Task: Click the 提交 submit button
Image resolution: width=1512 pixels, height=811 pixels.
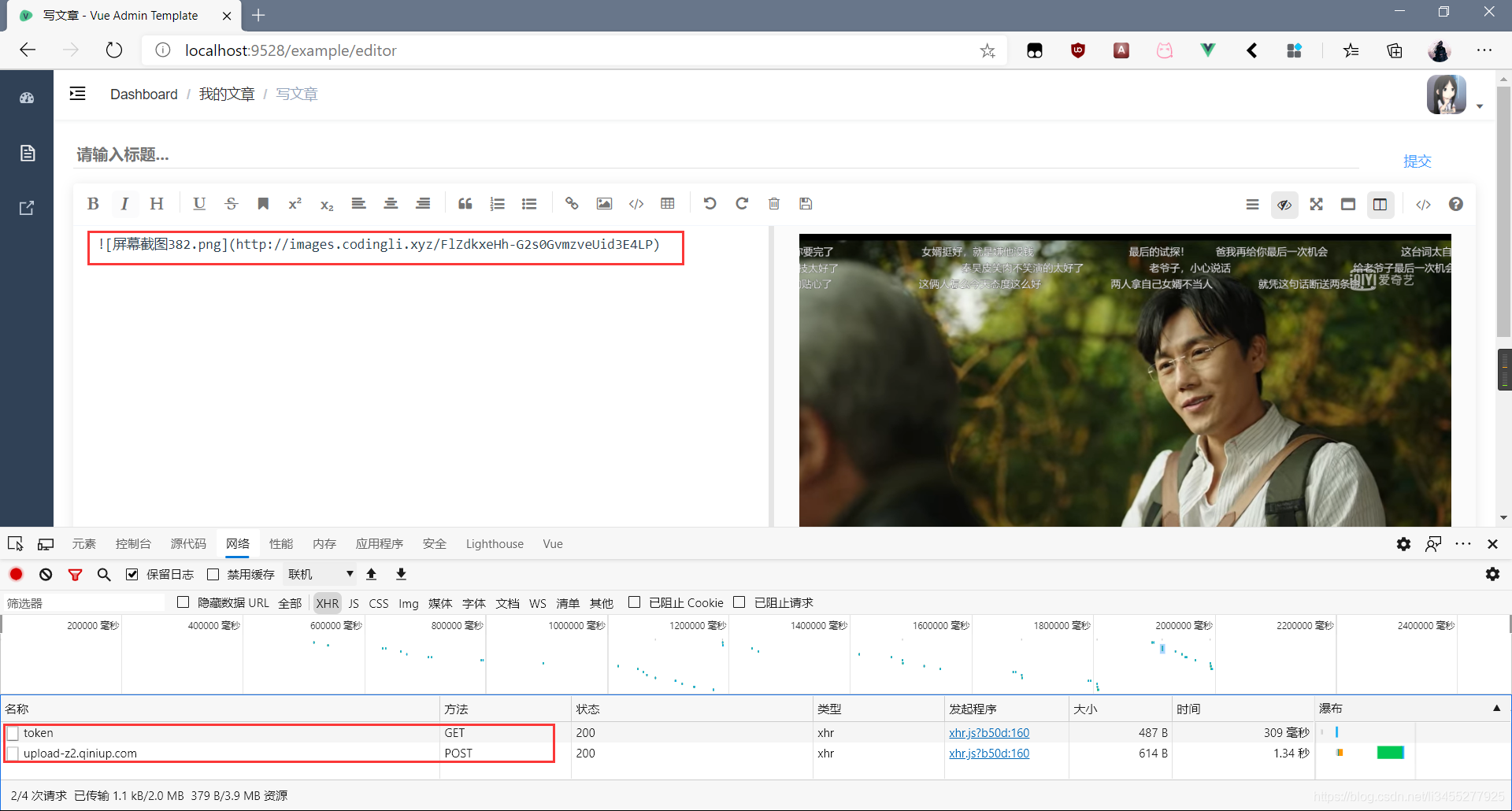Action: click(x=1417, y=161)
